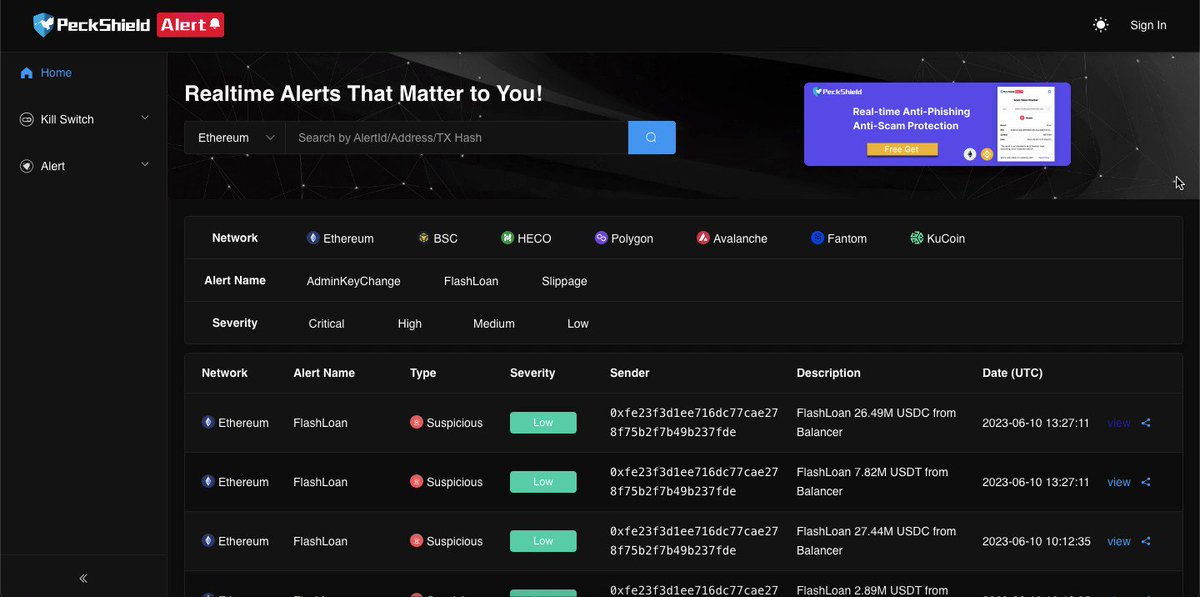Image resolution: width=1200 pixels, height=597 pixels.
Task: Click the Fantom filter icon
Action: coord(817,238)
